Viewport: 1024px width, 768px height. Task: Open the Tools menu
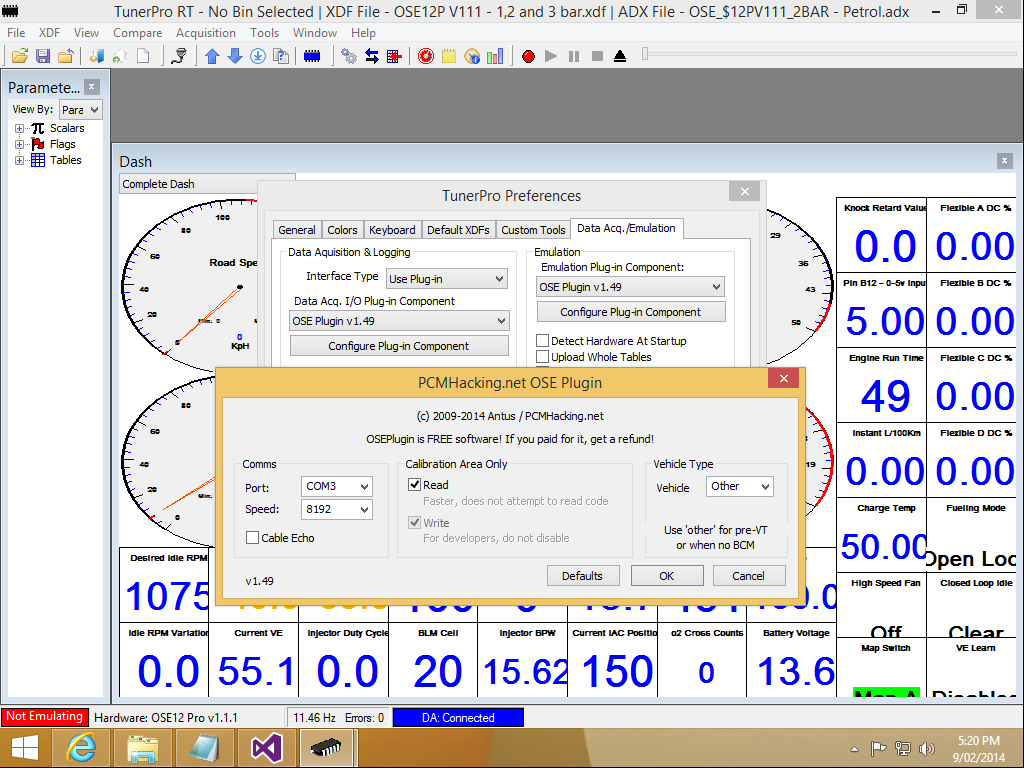pos(264,33)
